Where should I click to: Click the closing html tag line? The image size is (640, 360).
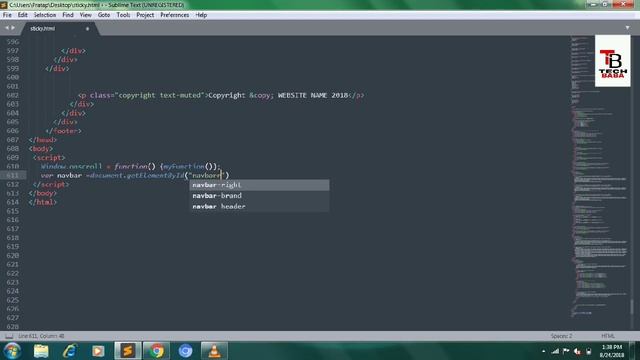coord(42,202)
